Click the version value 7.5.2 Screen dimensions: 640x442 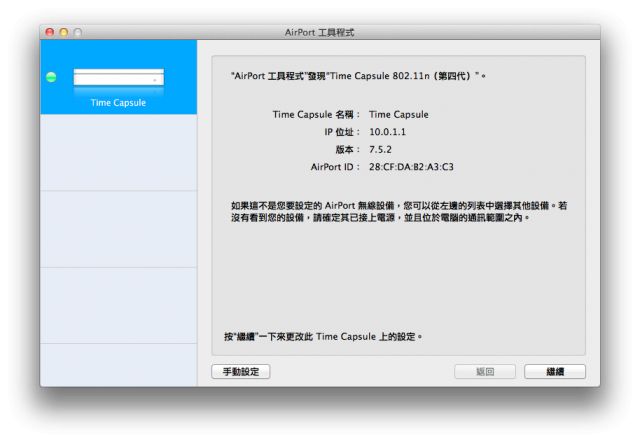pos(380,149)
